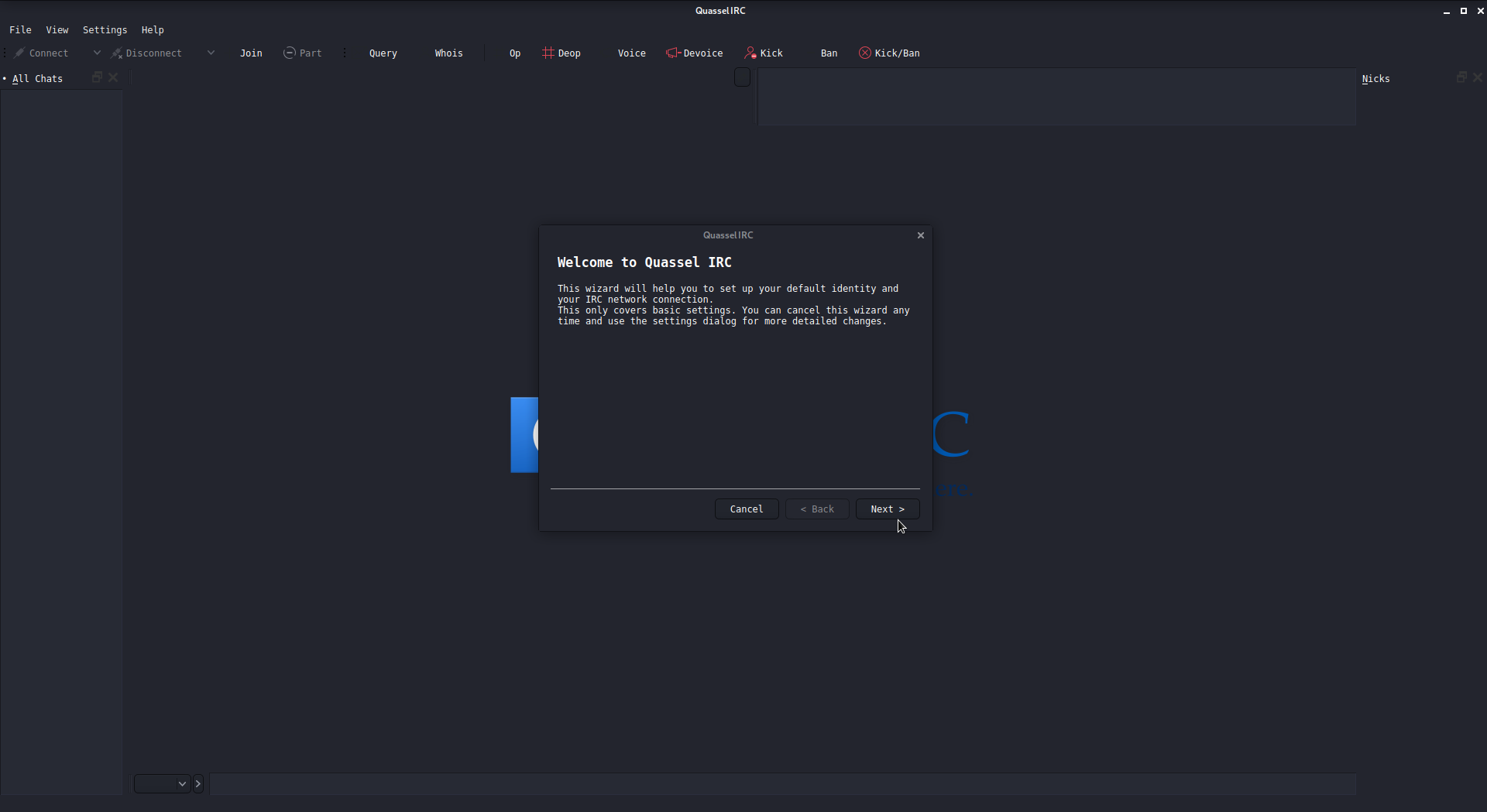Close the All Chats panel
This screenshot has height=812, width=1487.
113,77
